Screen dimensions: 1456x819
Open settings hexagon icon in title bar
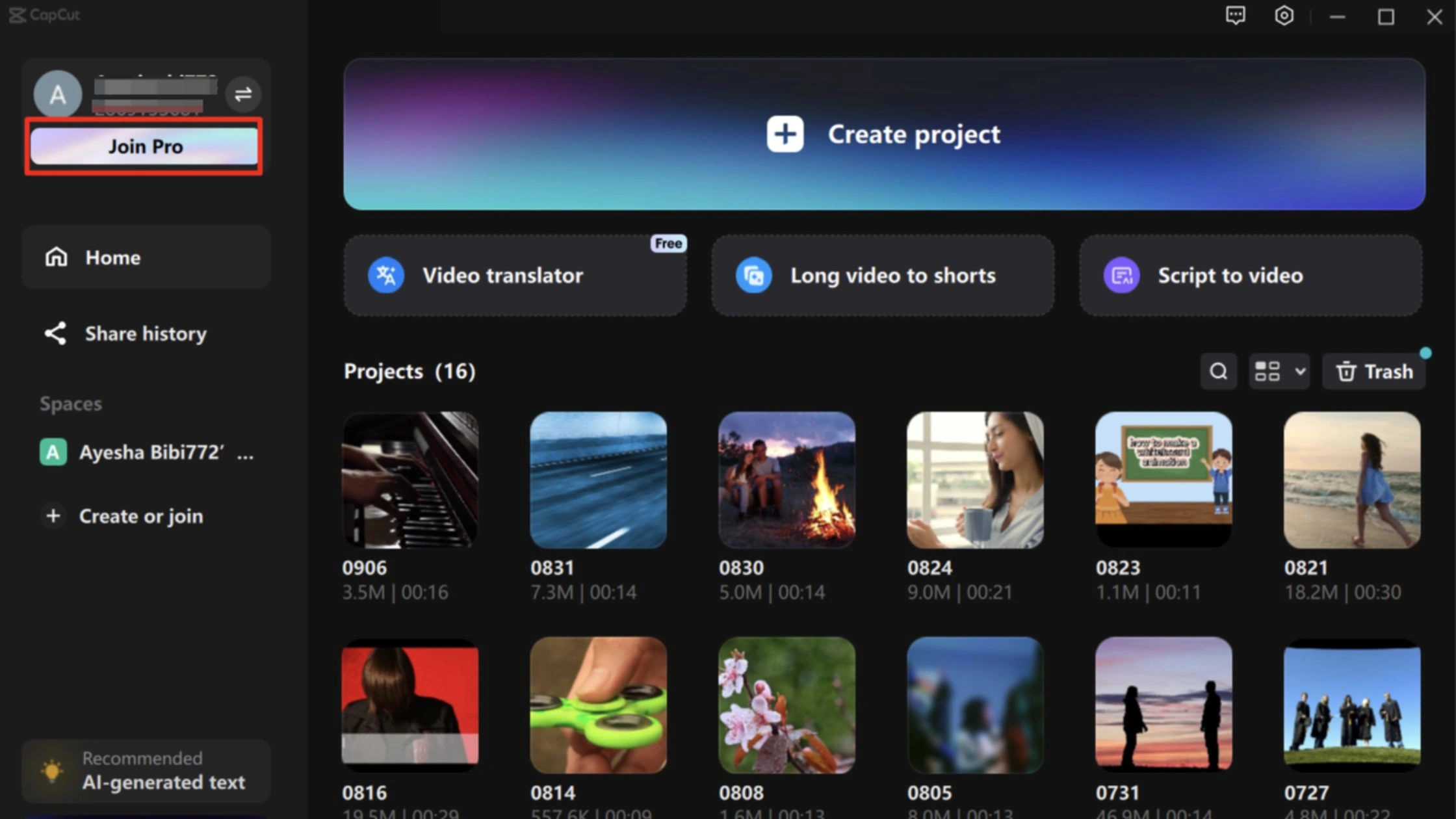pos(1284,16)
